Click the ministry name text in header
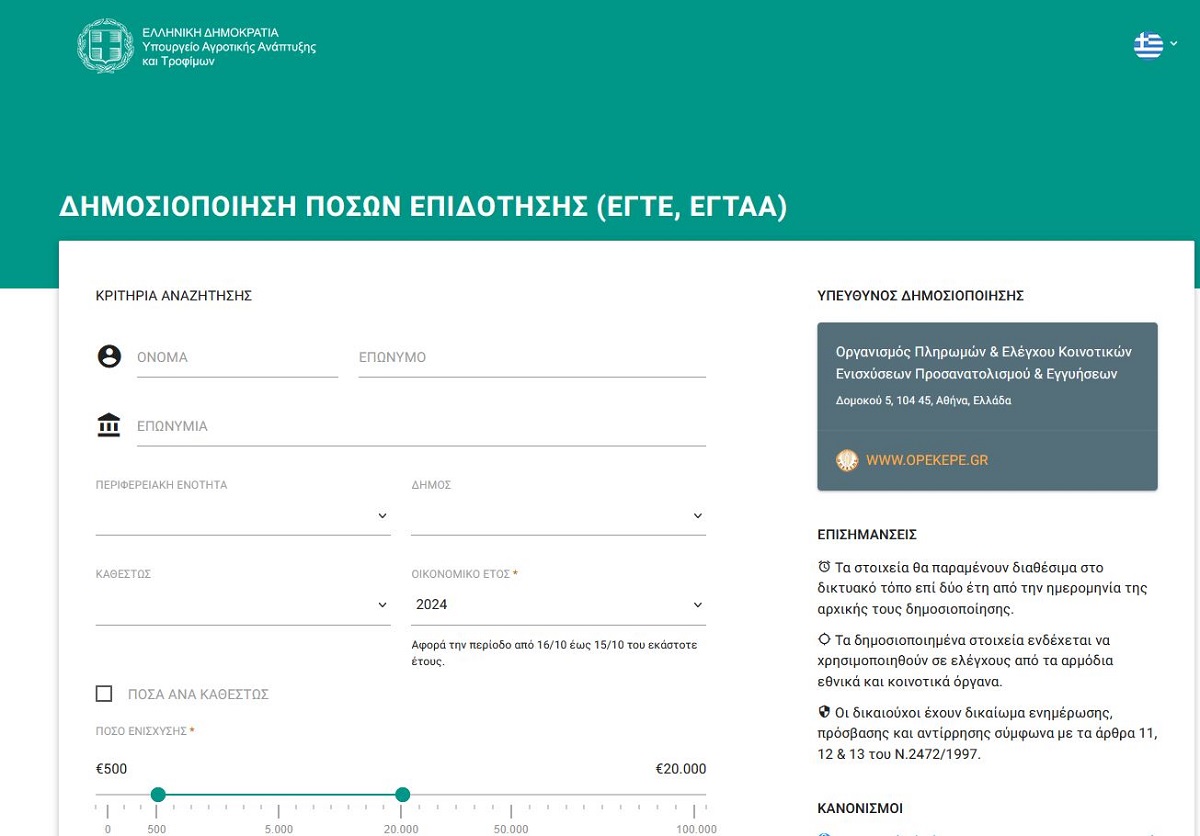Screen dimensions: 1200x836 click(x=229, y=47)
